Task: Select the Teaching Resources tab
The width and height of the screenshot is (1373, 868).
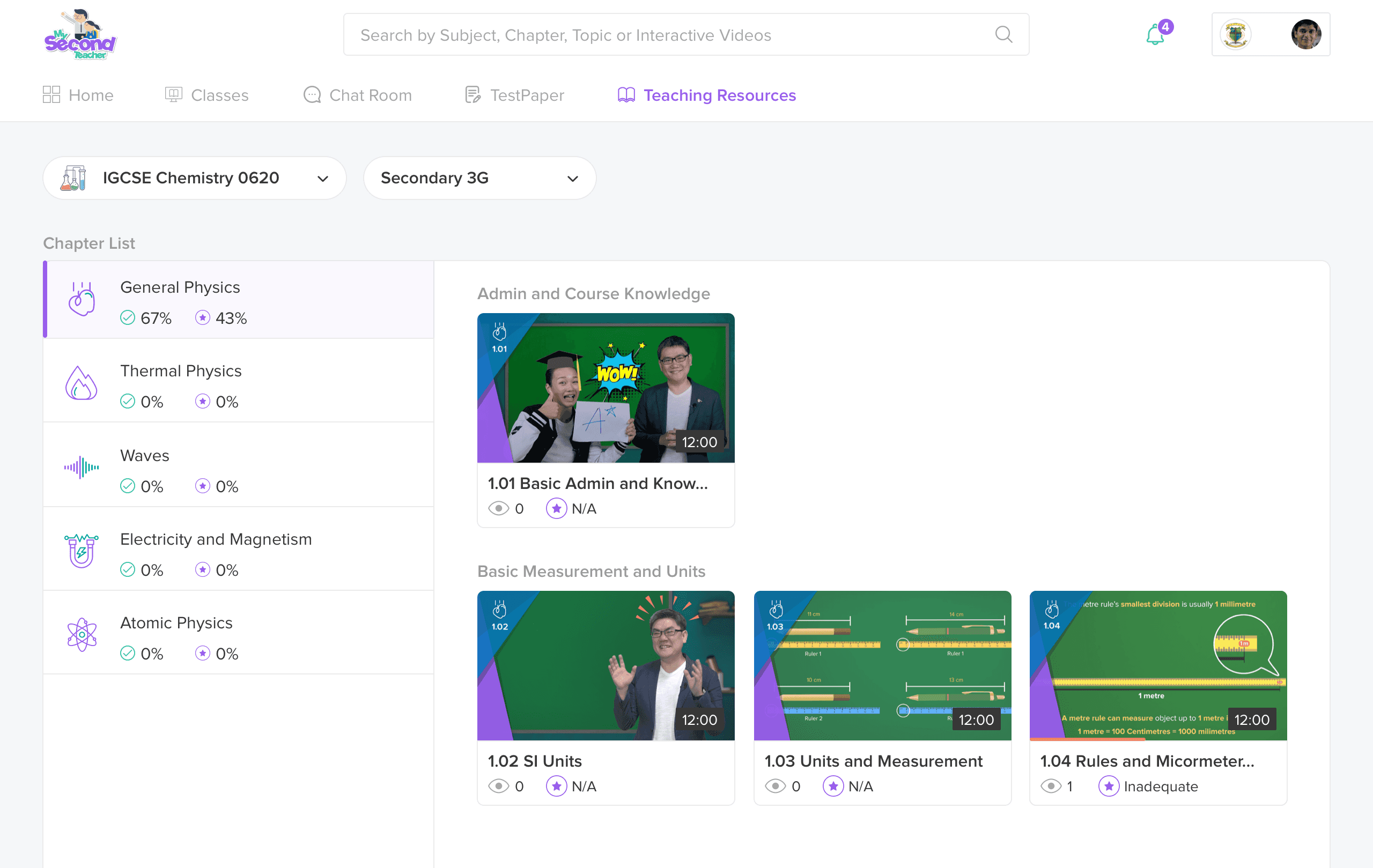Action: point(706,94)
